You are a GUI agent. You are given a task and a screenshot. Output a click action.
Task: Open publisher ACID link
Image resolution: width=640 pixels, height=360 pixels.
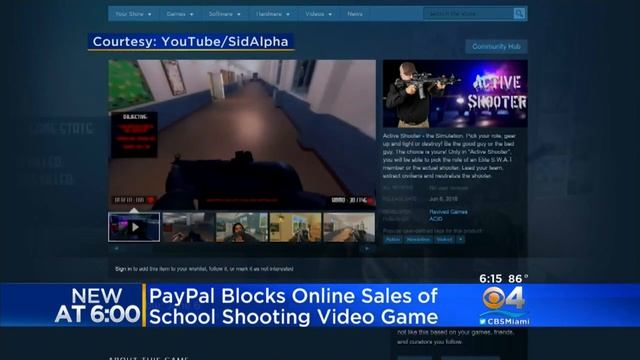tap(436, 219)
